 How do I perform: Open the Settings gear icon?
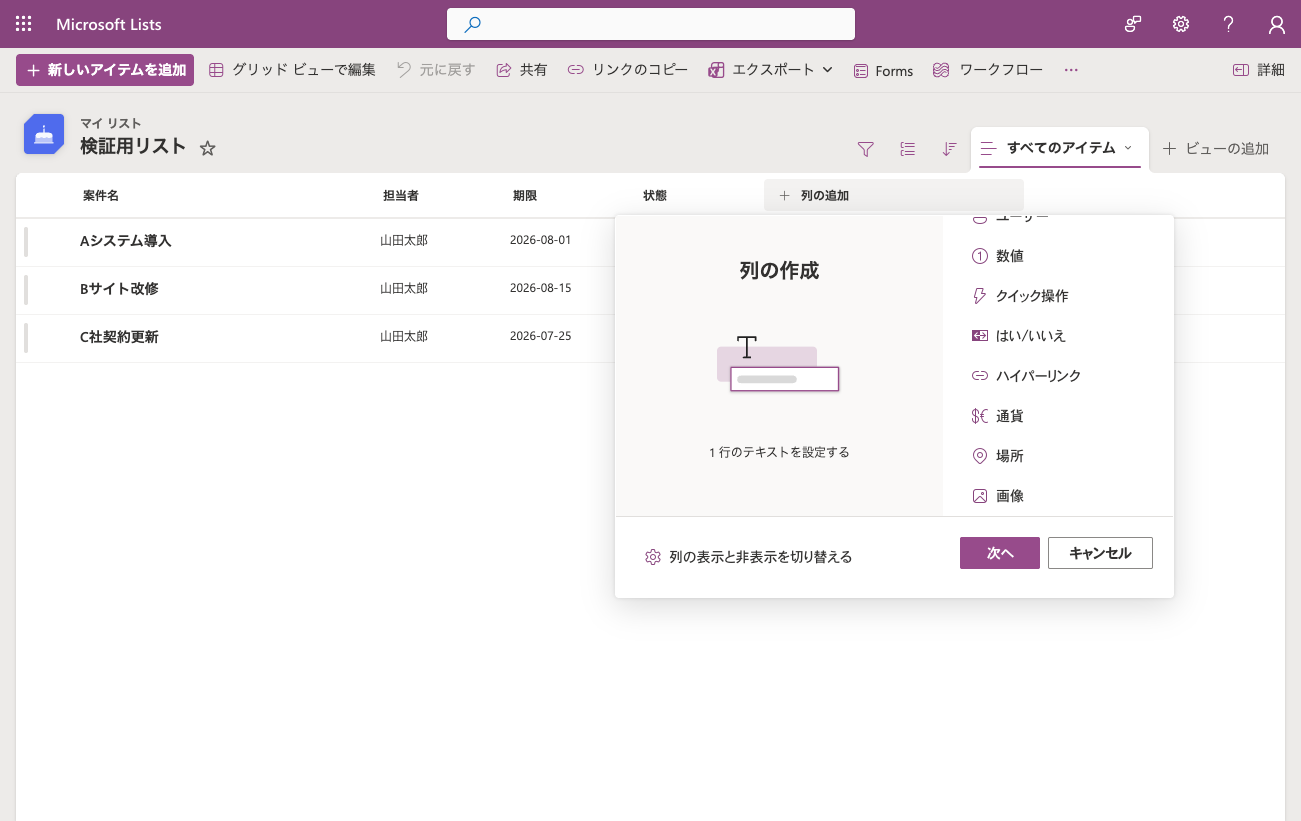[x=1181, y=24]
